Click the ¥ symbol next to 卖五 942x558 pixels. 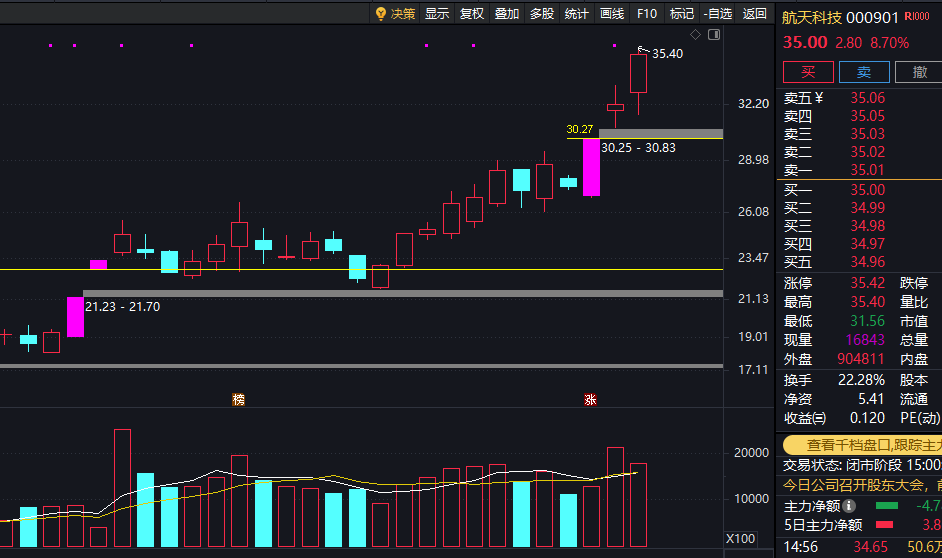[x=819, y=98]
